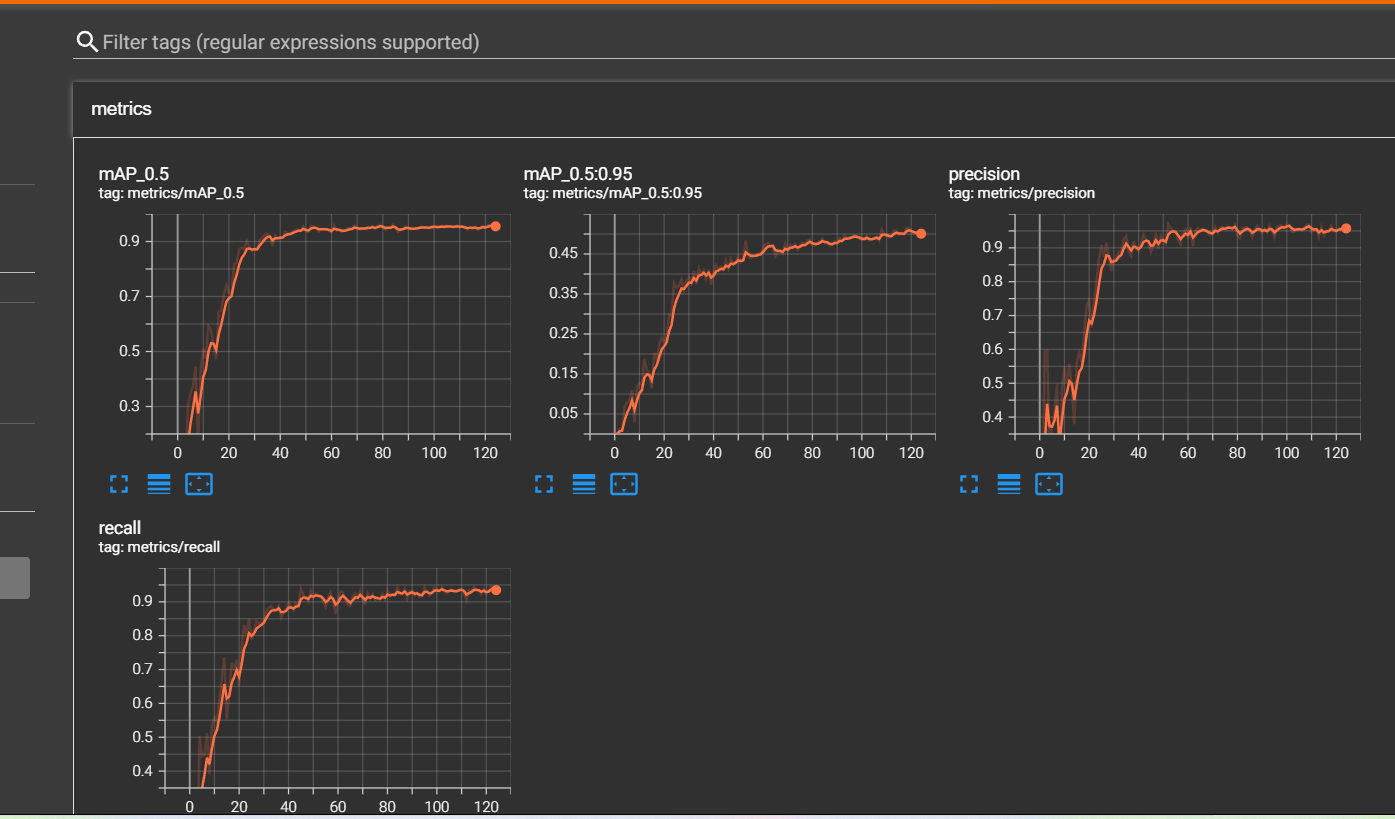
Task: Click the gray button in the left sidebar
Action: 15,578
